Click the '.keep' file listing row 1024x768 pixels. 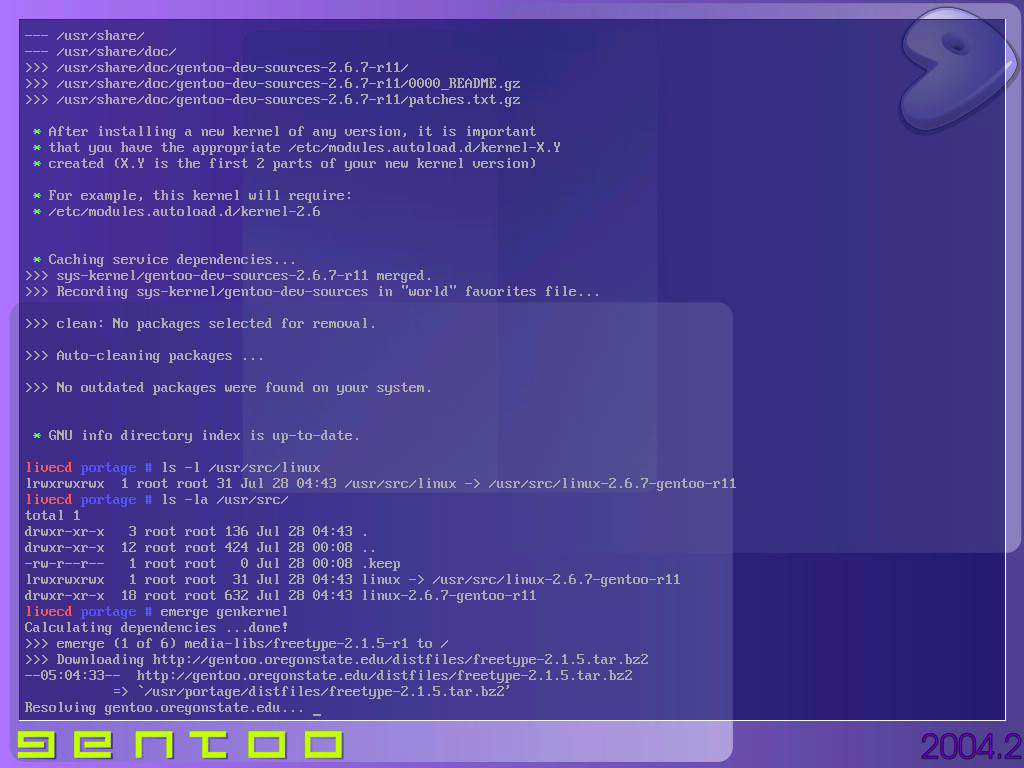pos(213,564)
